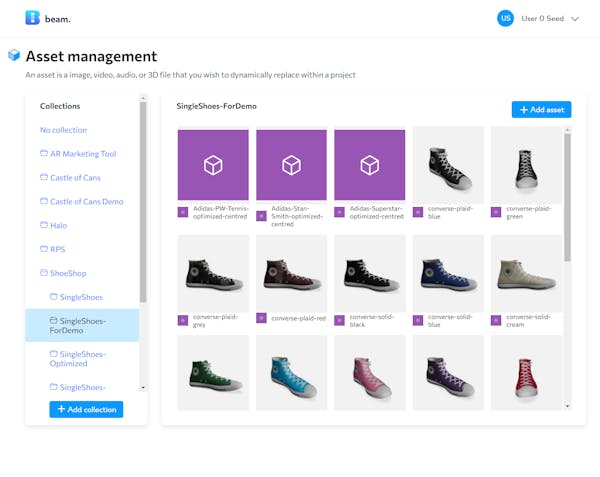Screen dimensions: 600x477
Task: Click the US user avatar
Action: point(505,18)
